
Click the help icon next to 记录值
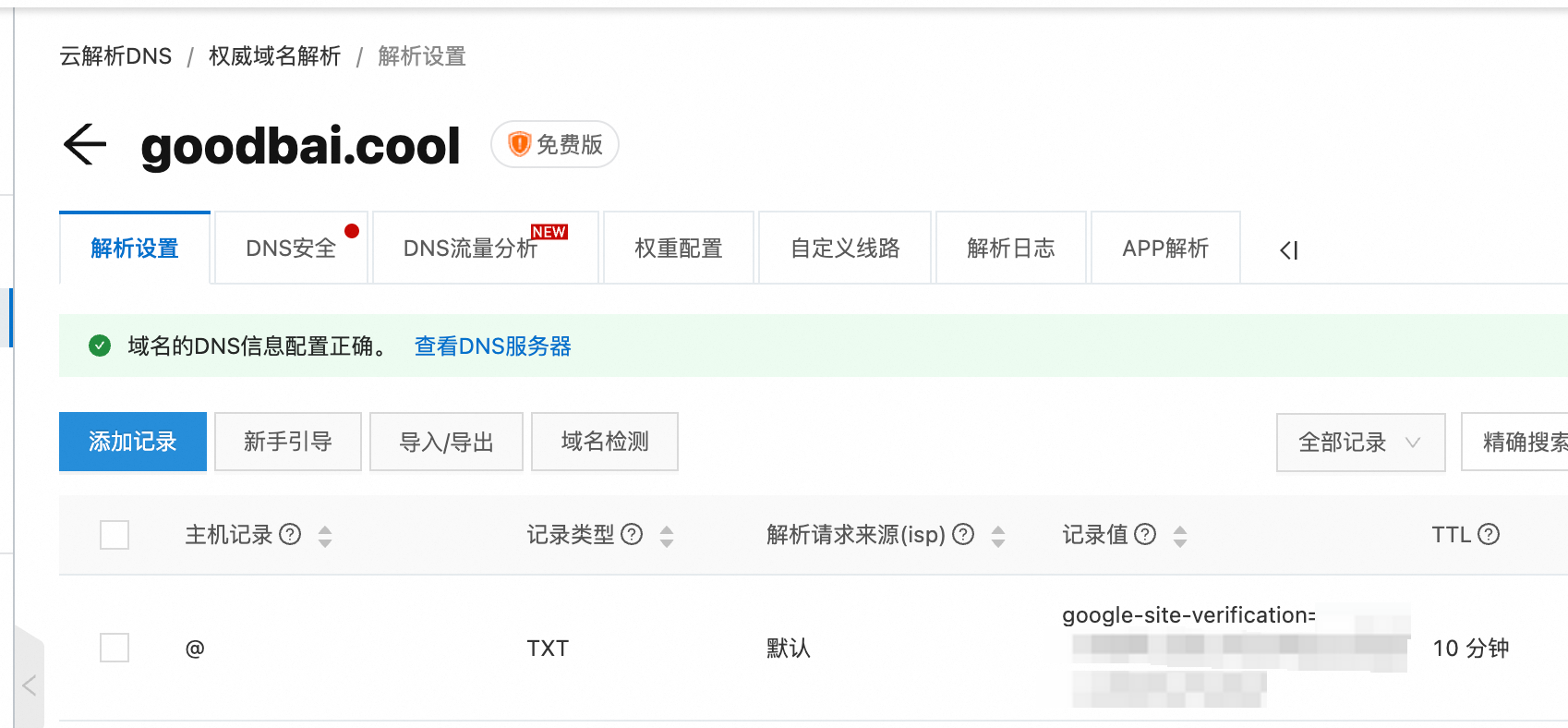[1145, 535]
